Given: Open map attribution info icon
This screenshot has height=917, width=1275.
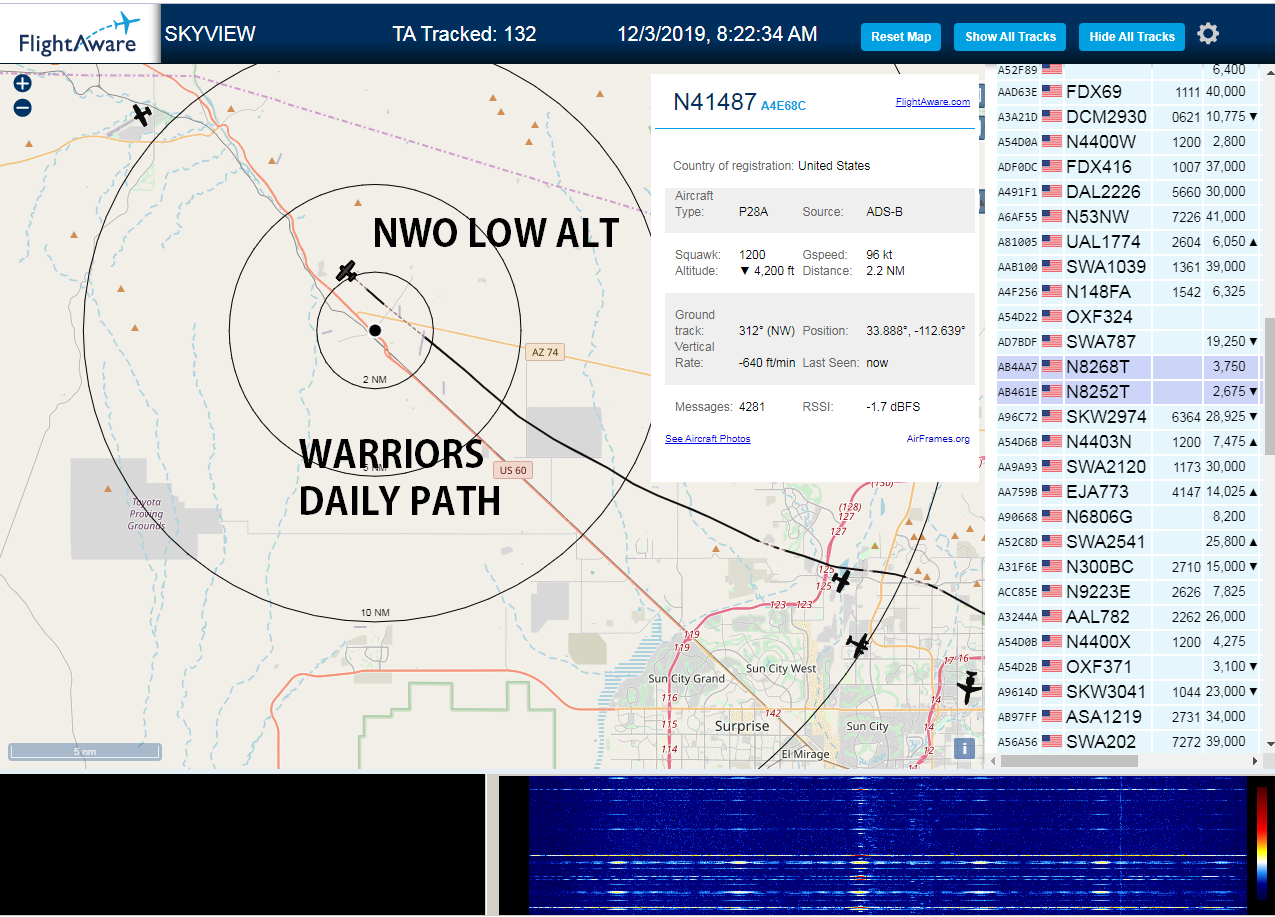Looking at the screenshot, I should [x=963, y=747].
